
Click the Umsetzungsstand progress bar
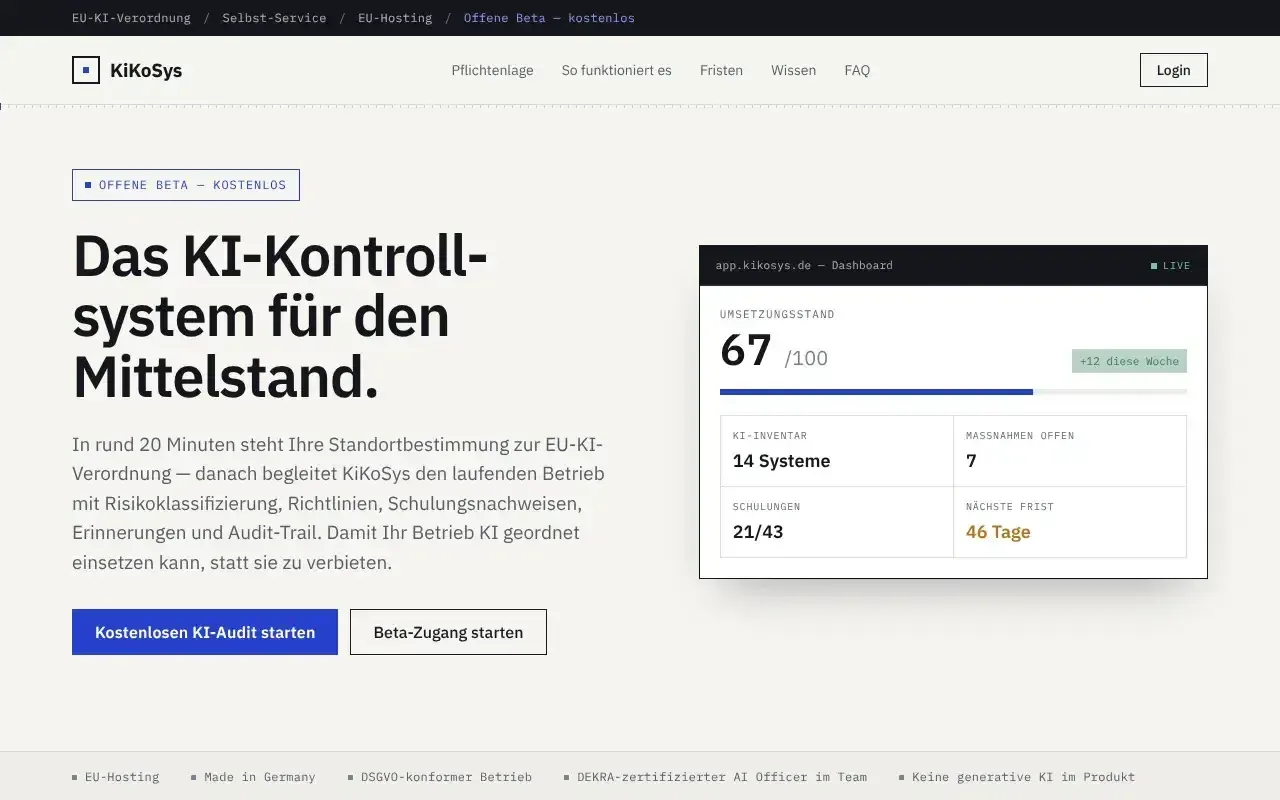953,392
